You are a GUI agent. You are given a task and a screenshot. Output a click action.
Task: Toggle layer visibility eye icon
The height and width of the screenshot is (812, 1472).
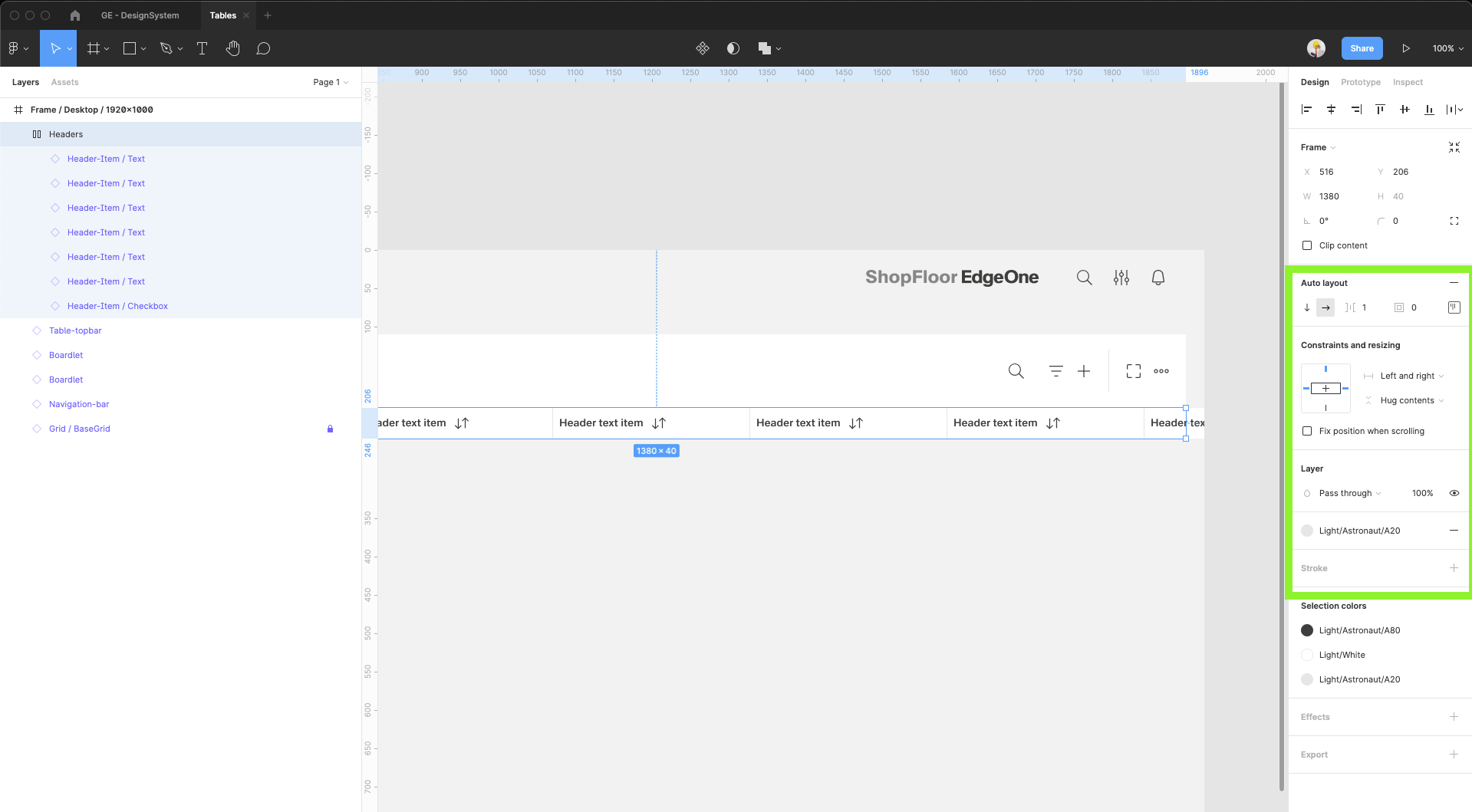click(1454, 493)
